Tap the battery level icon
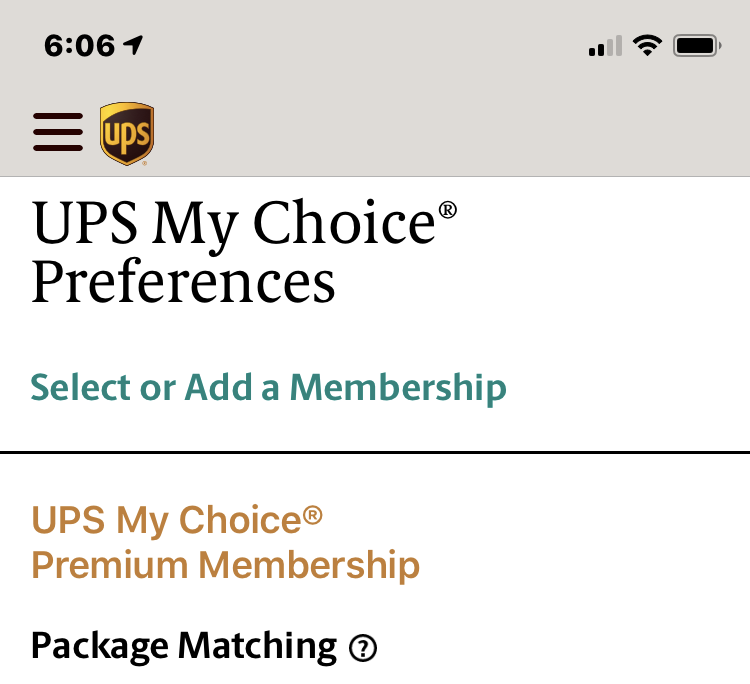The image size is (750, 684). 696,45
